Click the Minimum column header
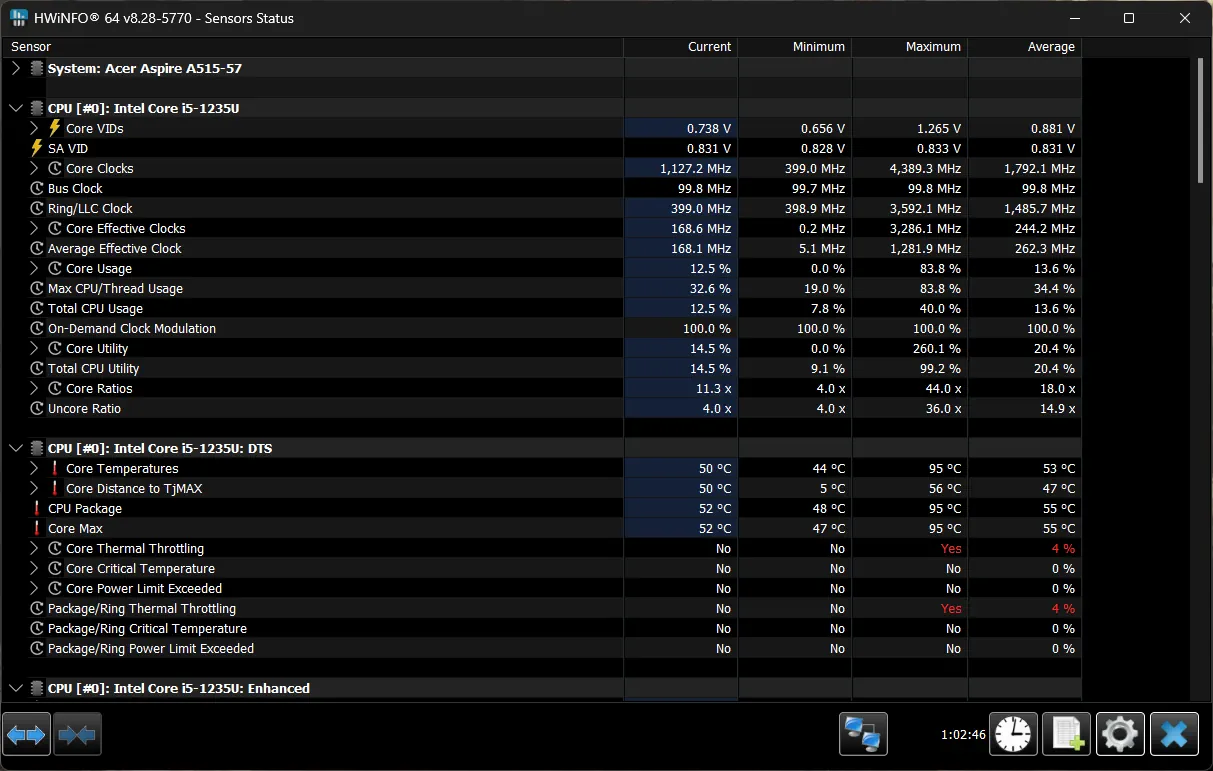The image size is (1213, 771). click(795, 47)
